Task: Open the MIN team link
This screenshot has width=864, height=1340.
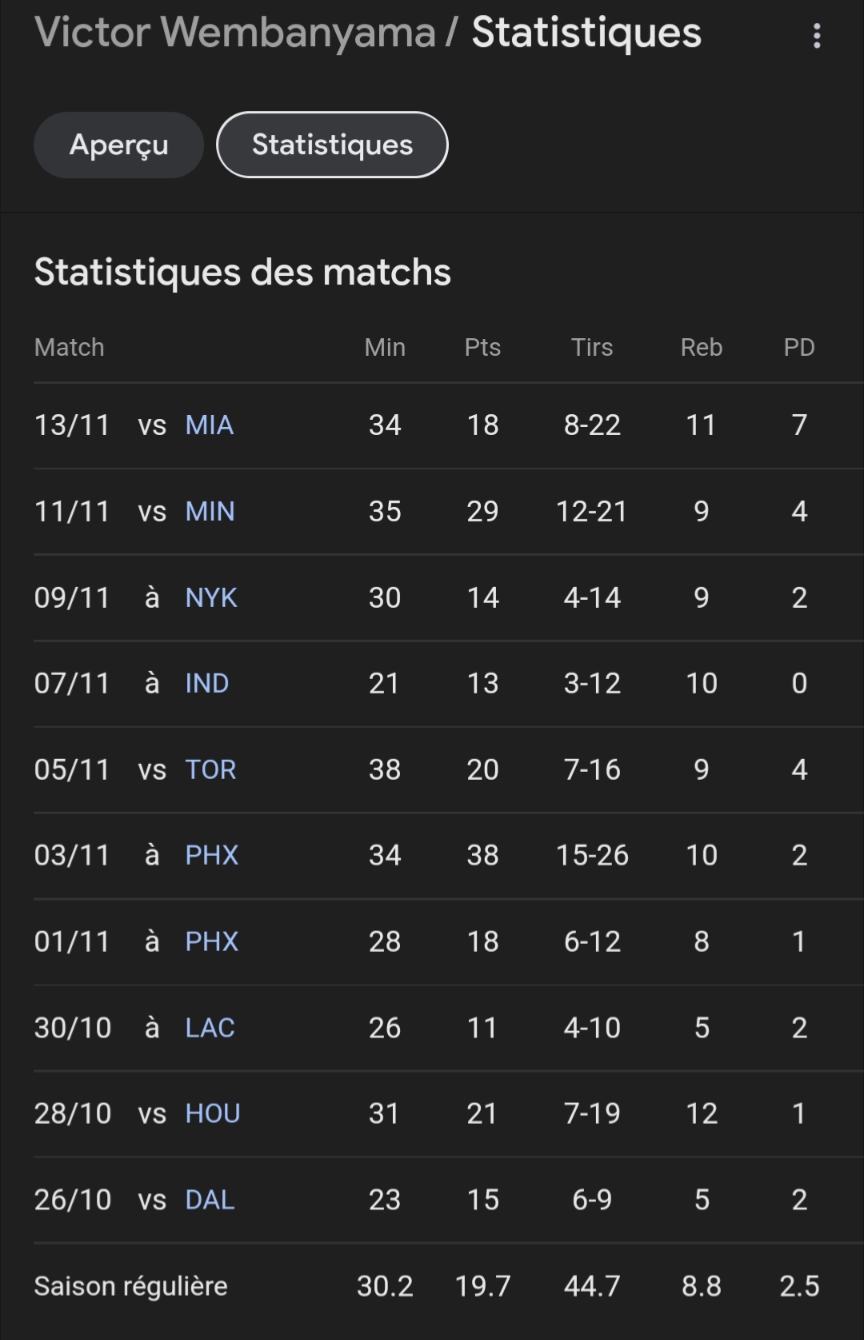Action: click(x=210, y=511)
